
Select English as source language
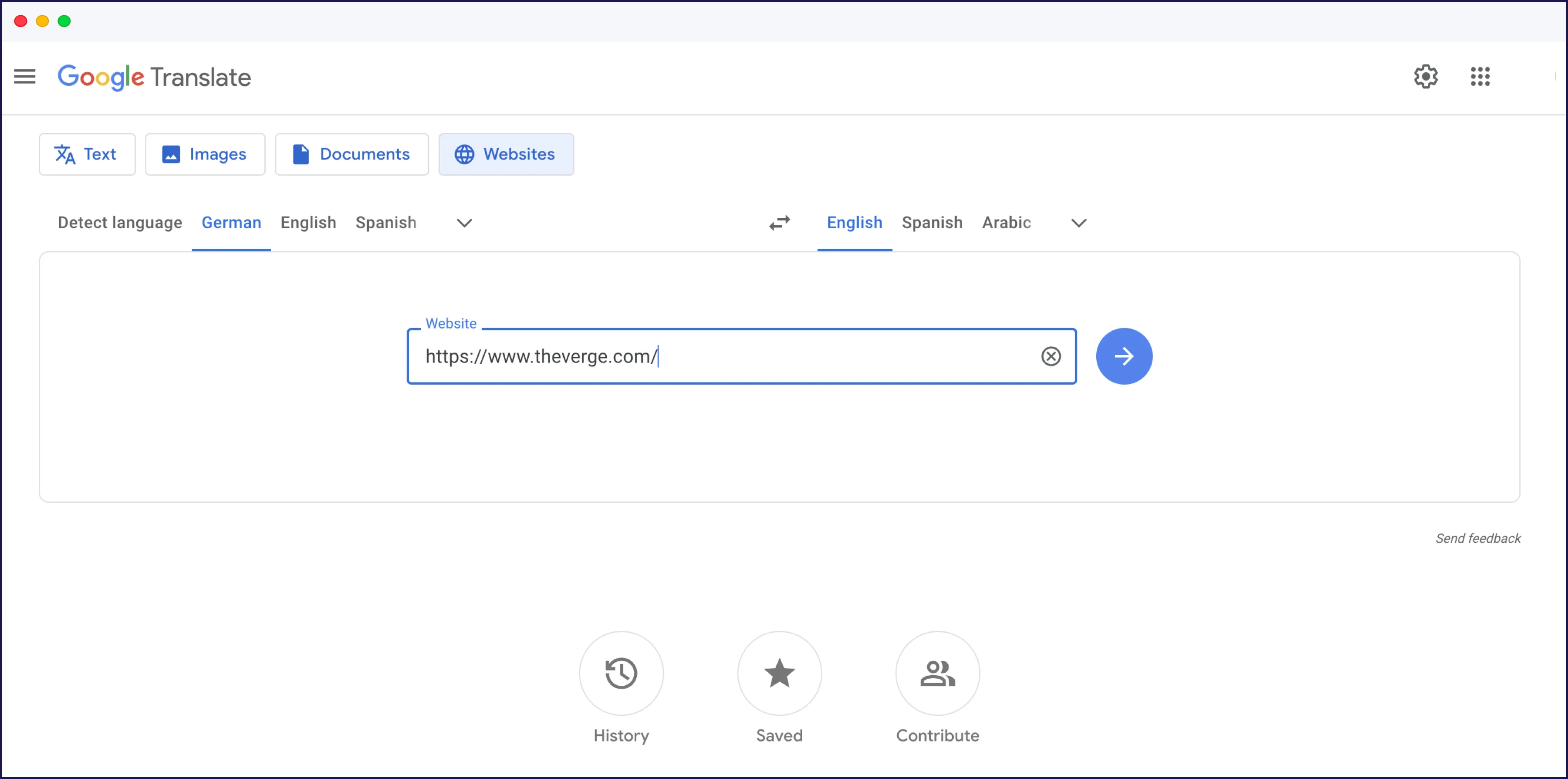coord(308,223)
